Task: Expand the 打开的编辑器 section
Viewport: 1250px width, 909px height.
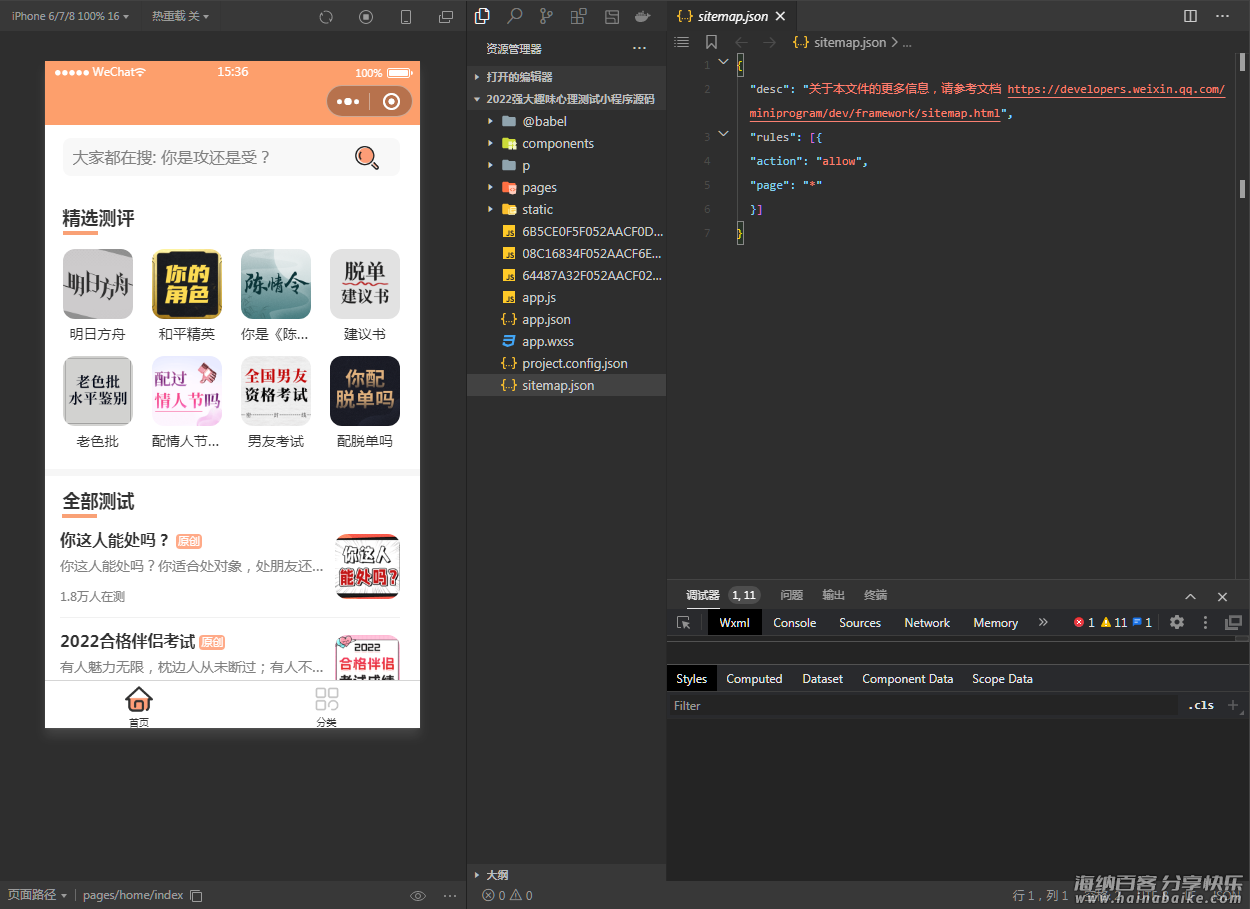Action: point(566,77)
